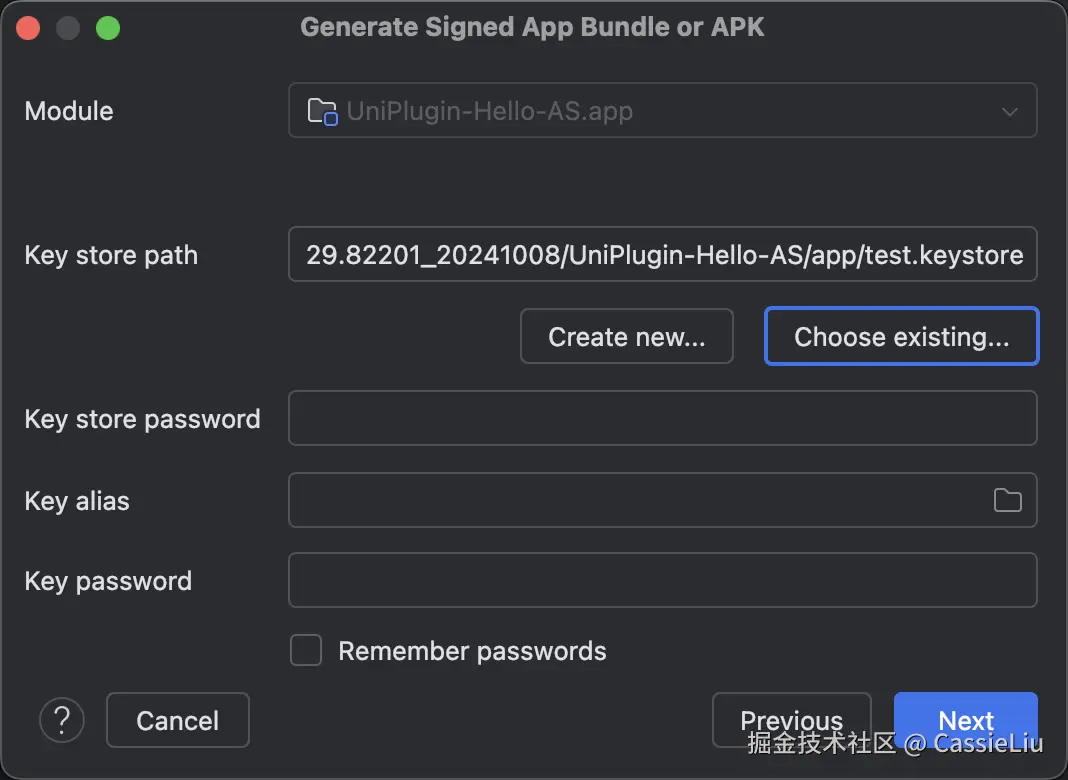Cancel the signing dialog

click(x=177, y=720)
